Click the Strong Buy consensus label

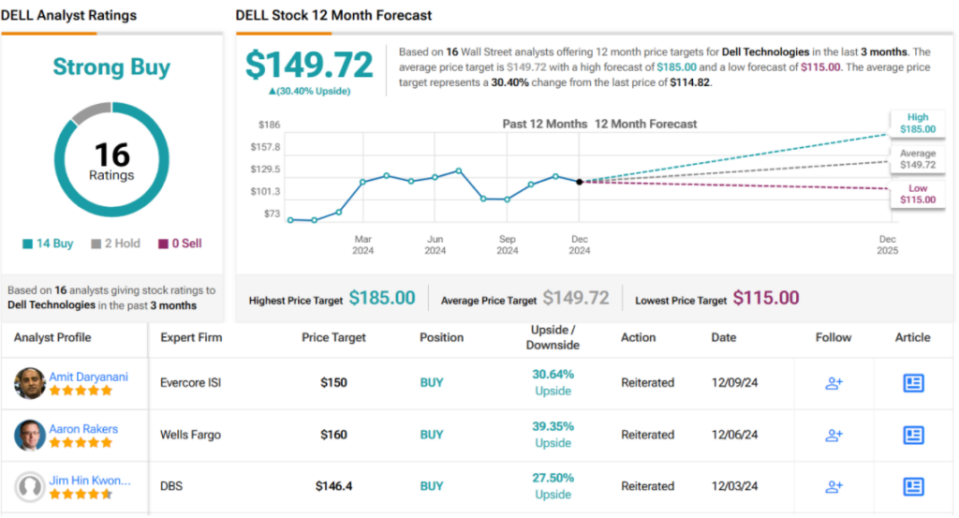[111, 67]
